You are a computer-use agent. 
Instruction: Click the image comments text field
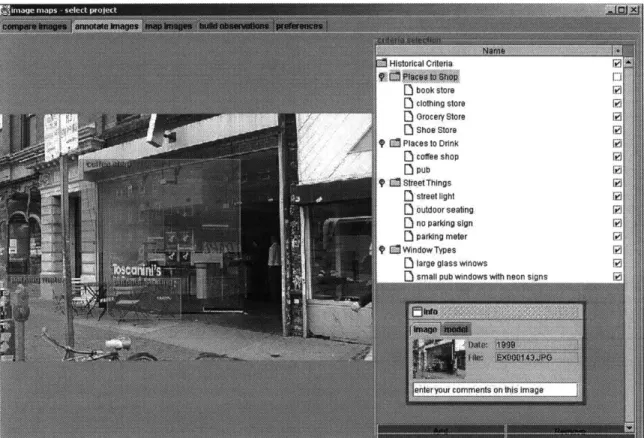point(495,390)
